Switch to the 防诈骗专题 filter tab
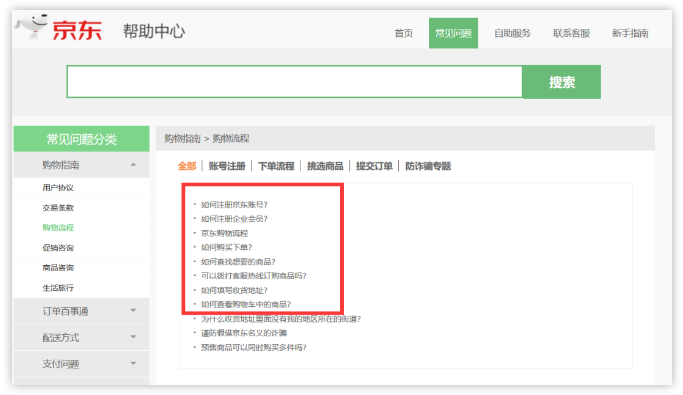 click(x=428, y=166)
